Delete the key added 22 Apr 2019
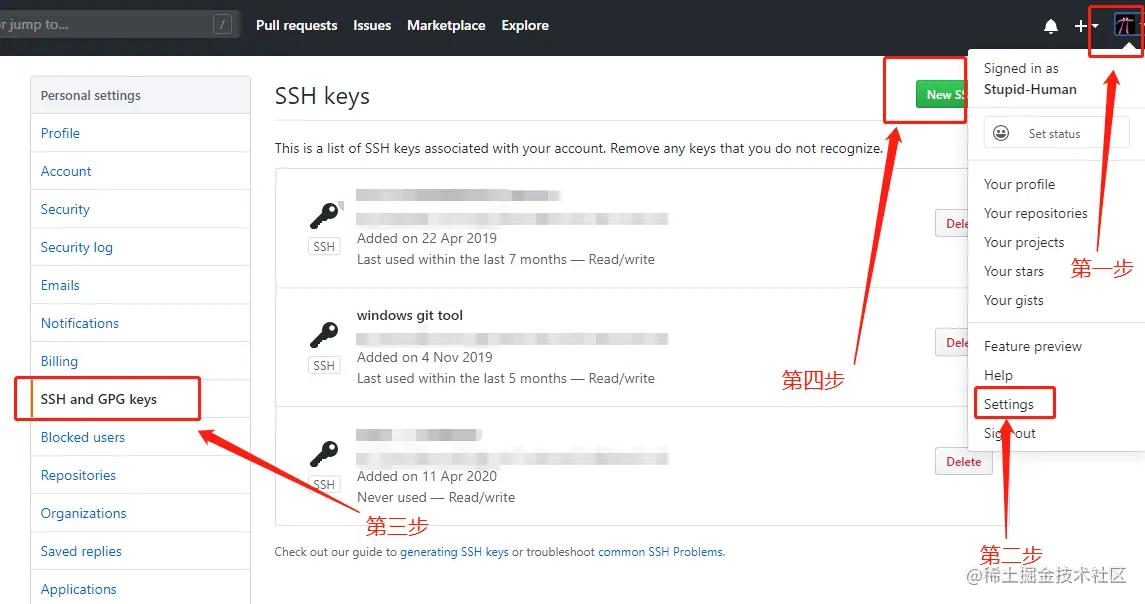This screenshot has width=1145, height=604. point(952,223)
